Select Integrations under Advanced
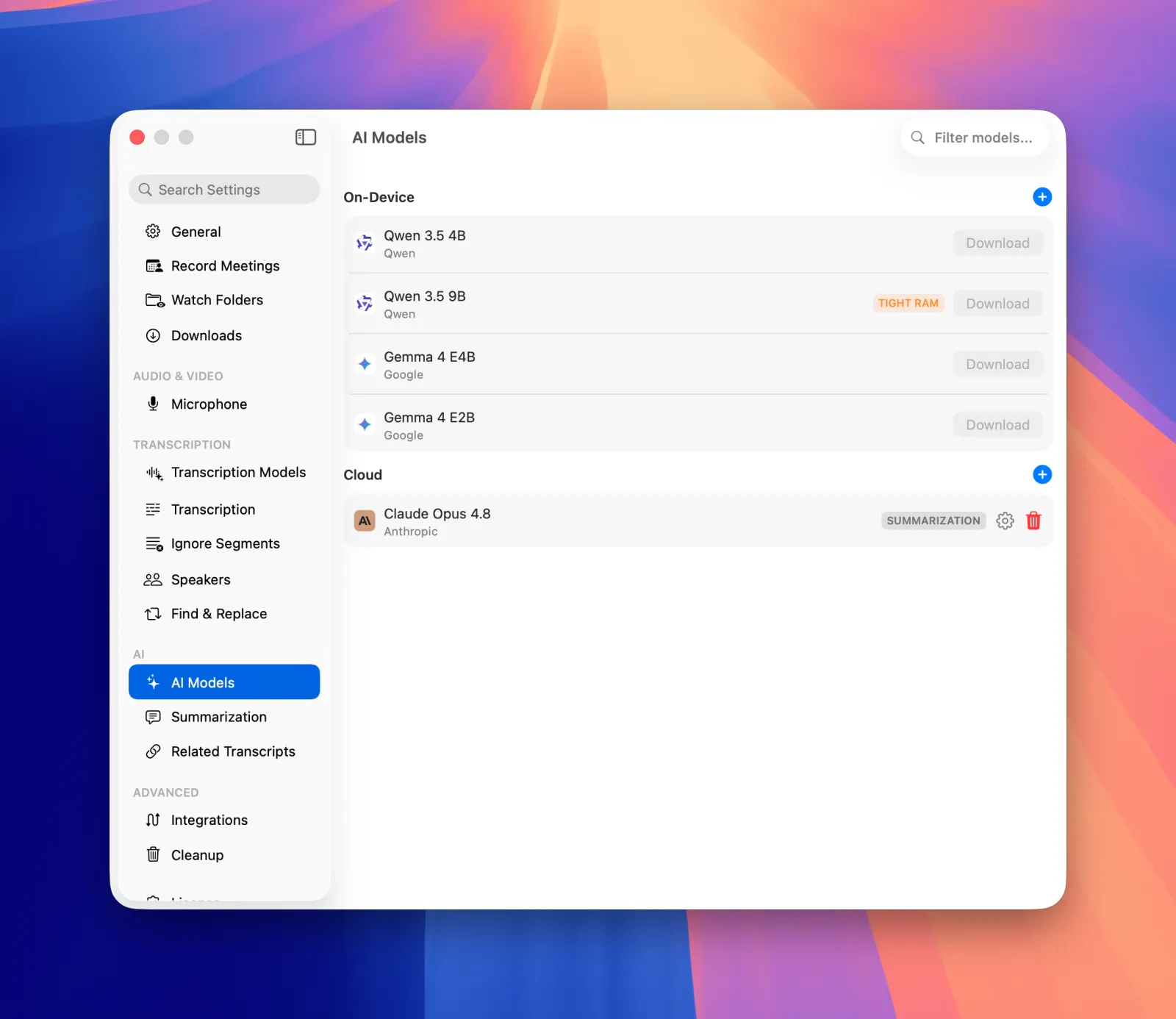This screenshot has width=1176, height=1019. point(224,820)
